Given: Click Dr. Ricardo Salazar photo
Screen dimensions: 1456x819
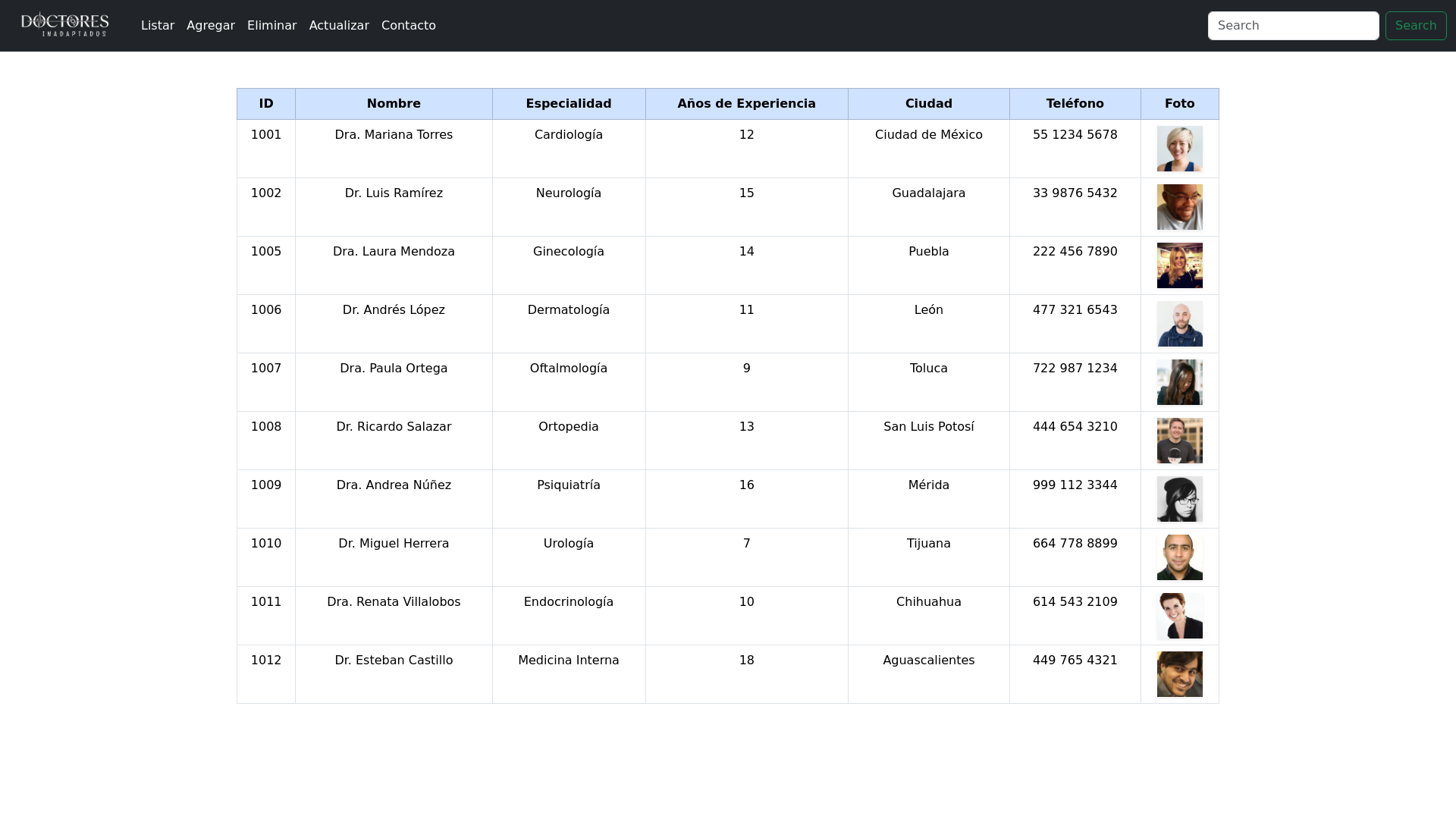Looking at the screenshot, I should pyautogui.click(x=1179, y=441).
